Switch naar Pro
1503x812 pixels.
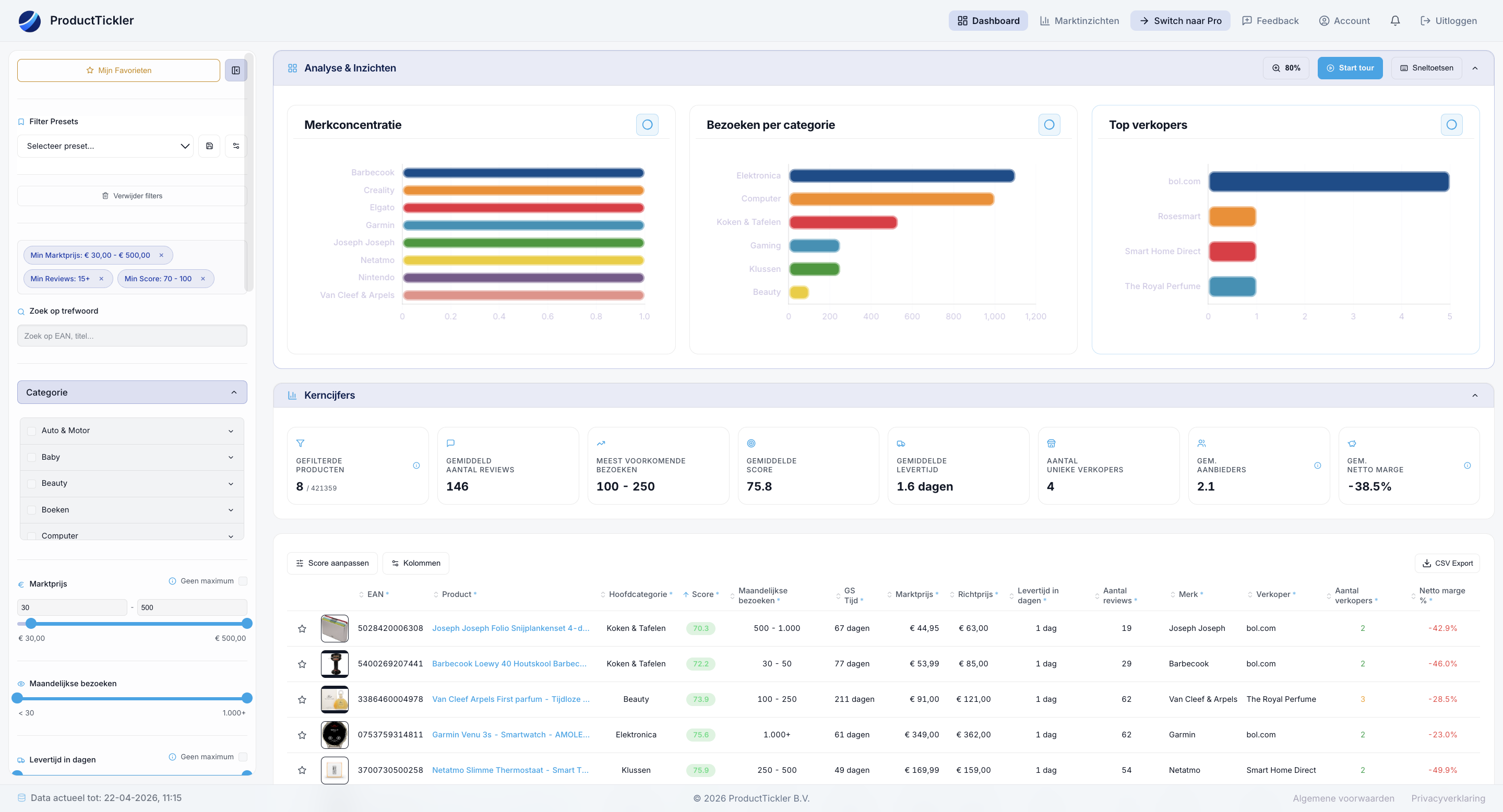[x=1180, y=21]
